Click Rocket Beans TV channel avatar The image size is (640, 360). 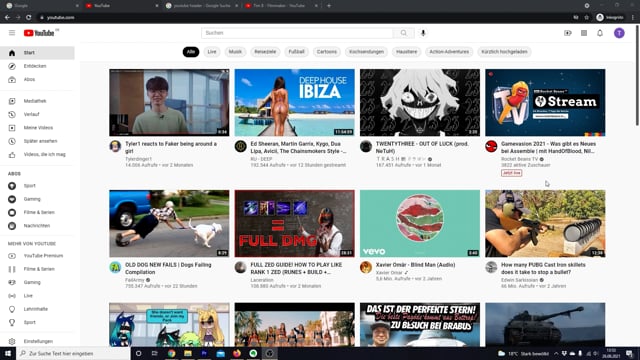point(491,146)
